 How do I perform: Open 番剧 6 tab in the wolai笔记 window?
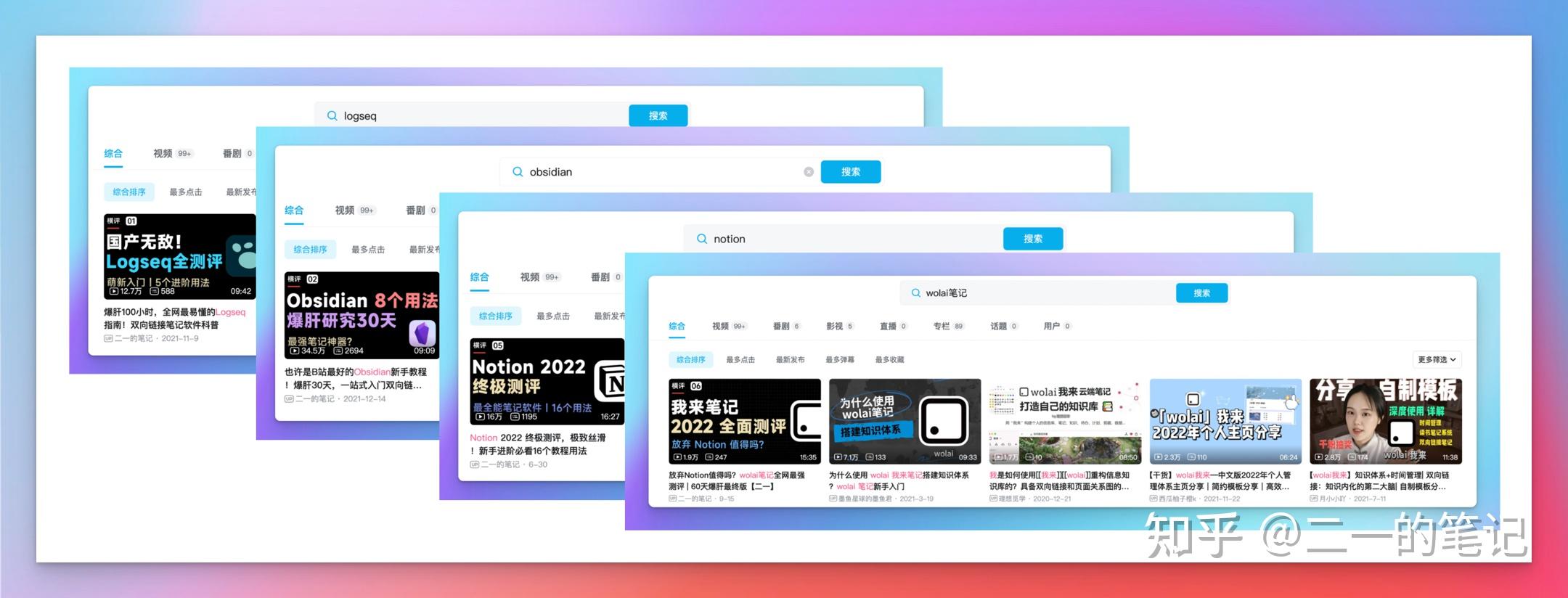tap(787, 327)
